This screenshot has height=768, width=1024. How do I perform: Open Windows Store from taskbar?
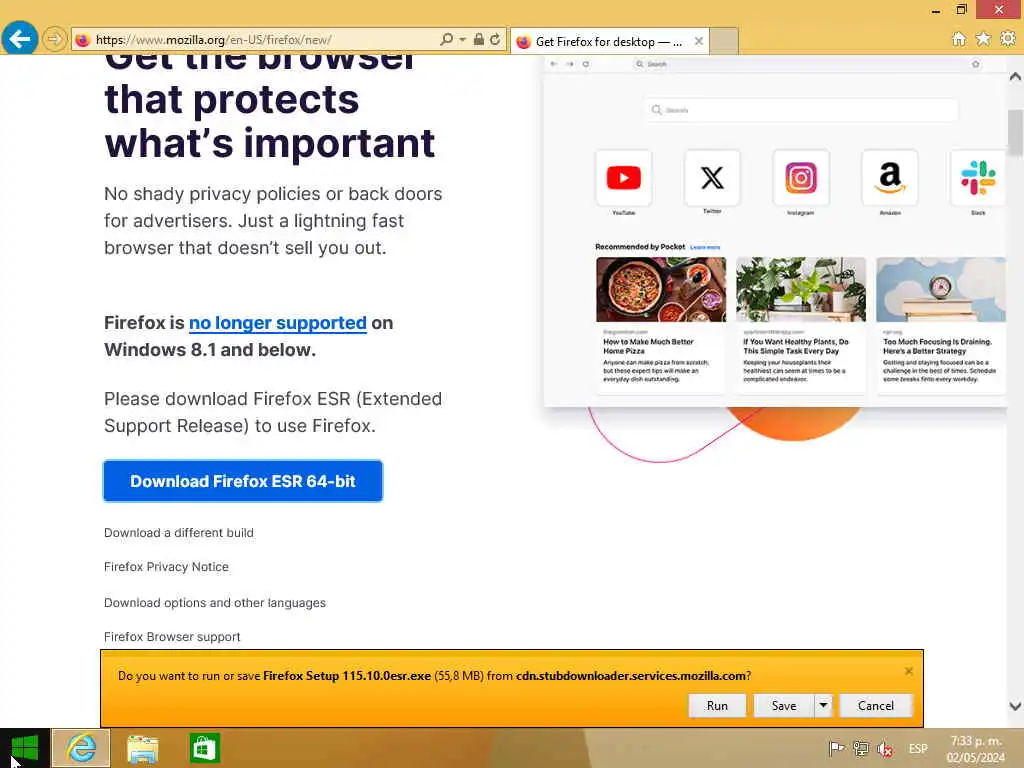pyautogui.click(x=204, y=748)
